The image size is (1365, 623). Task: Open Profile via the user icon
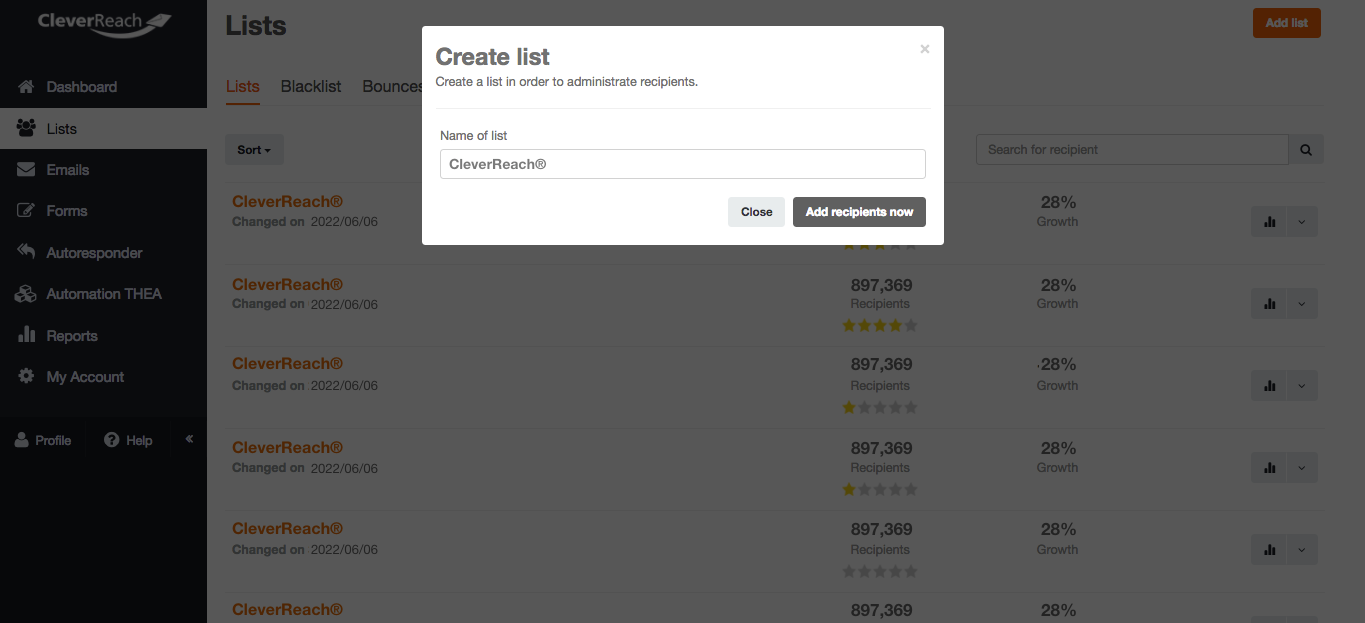pos(21,440)
